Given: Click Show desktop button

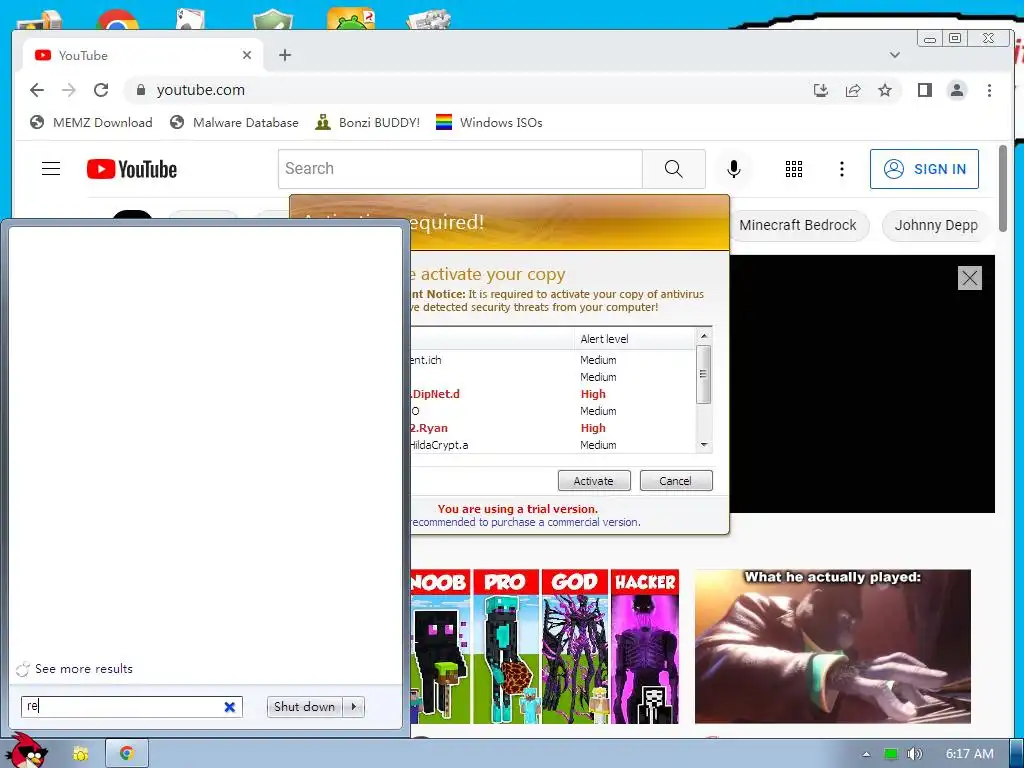Looking at the screenshot, I should 1017,754.
